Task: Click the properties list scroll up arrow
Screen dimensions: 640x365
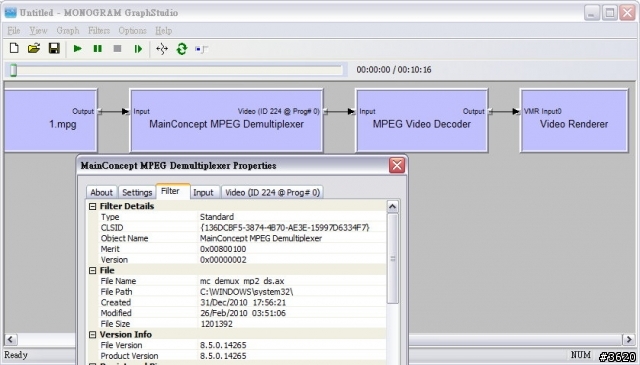Action: tap(392, 206)
